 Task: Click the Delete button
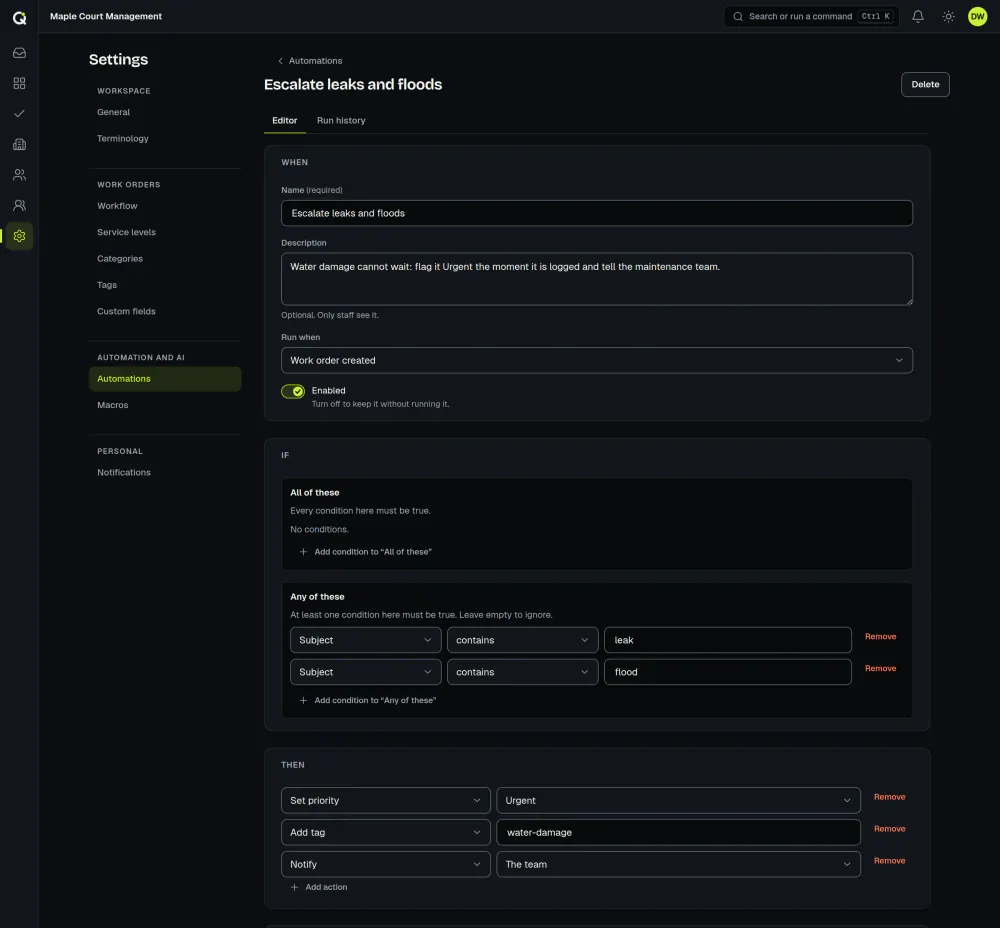click(925, 84)
